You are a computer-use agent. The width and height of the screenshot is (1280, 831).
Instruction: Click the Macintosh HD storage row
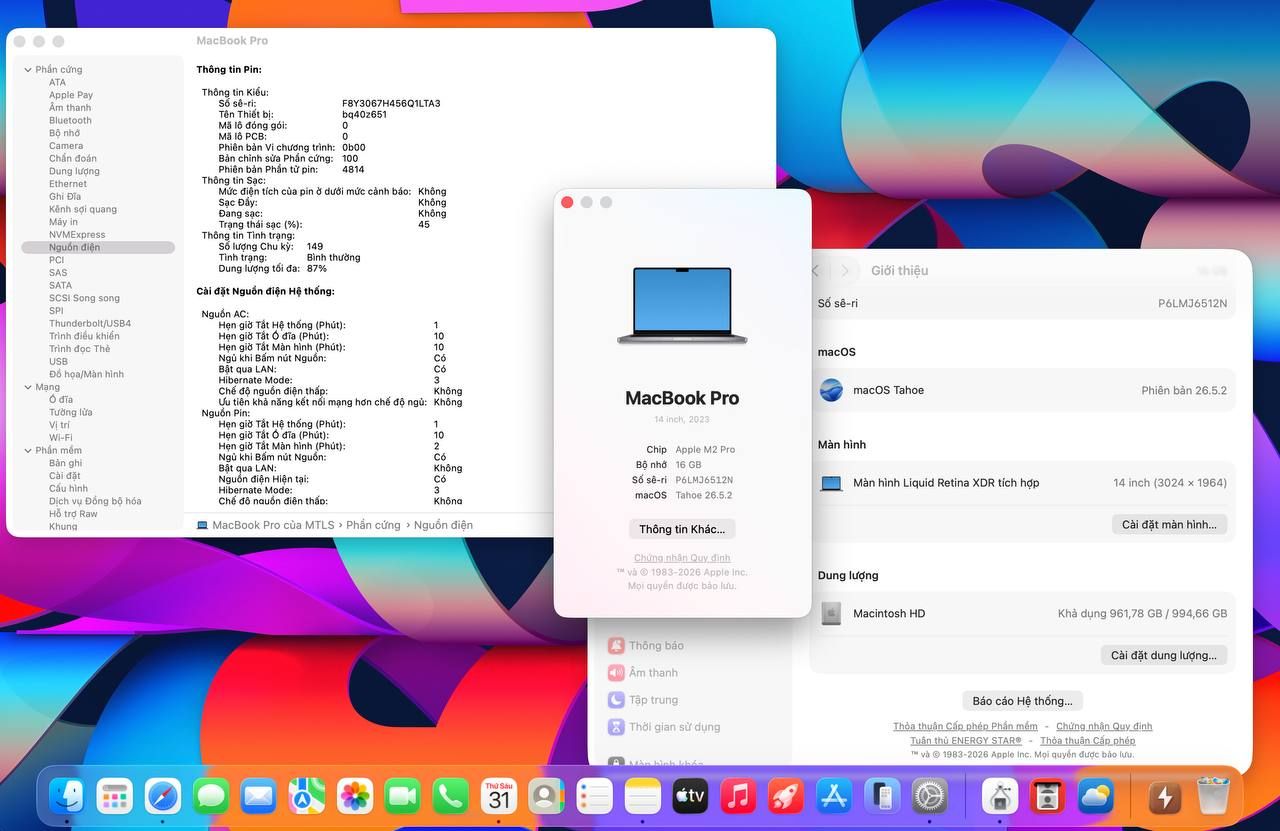pyautogui.click(x=1022, y=614)
